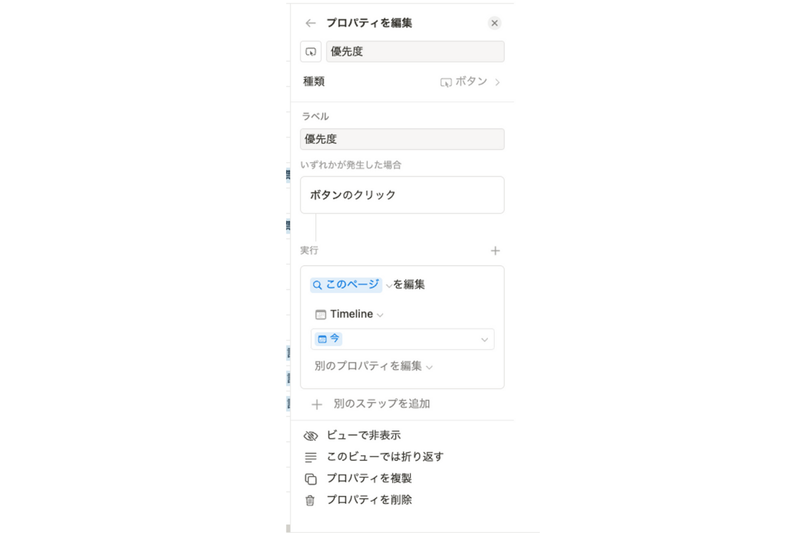The width and height of the screenshot is (800, 533).
Task: Open the 種類 property type selector
Action: click(470, 82)
